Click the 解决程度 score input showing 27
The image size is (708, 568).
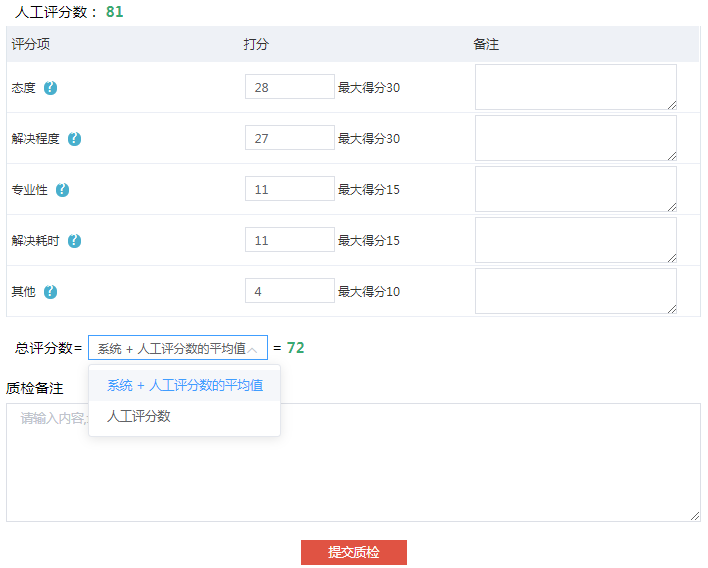click(289, 138)
